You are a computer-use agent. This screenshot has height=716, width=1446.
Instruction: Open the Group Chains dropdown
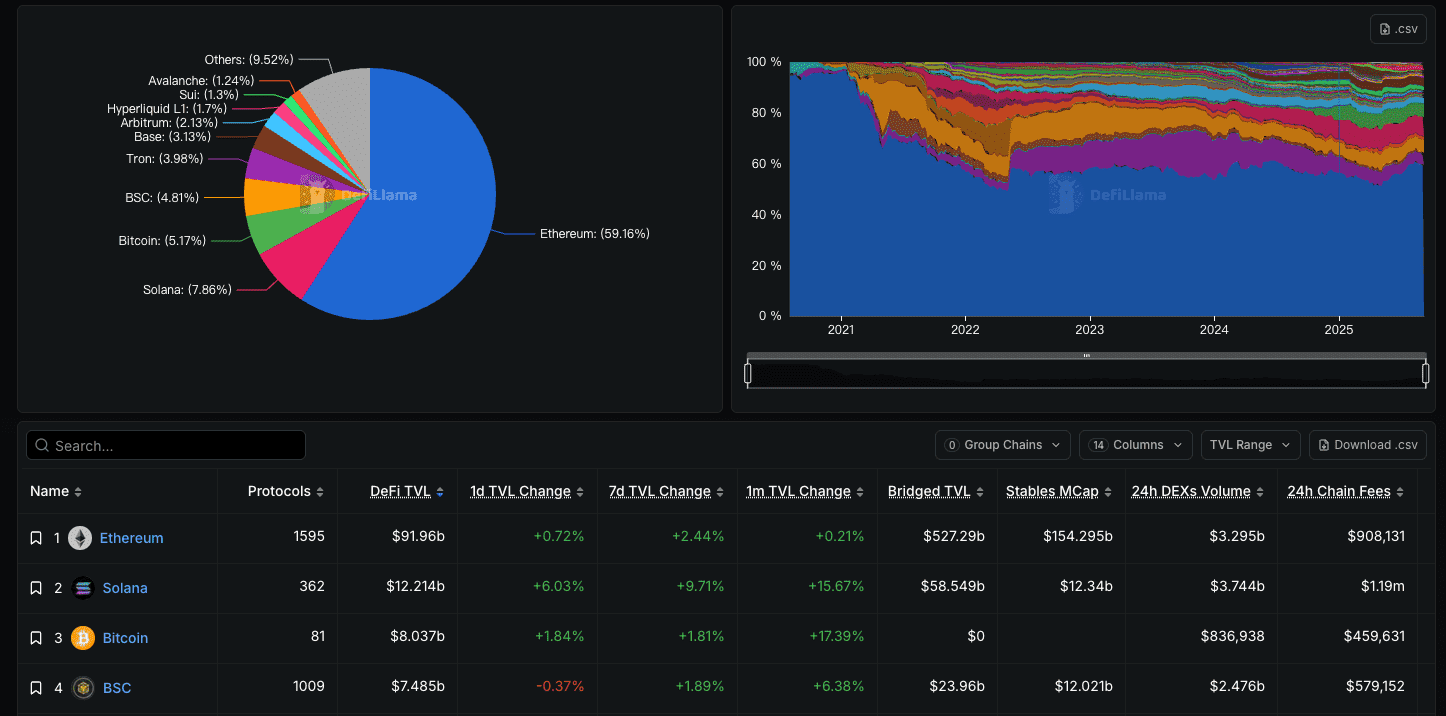click(x=1003, y=445)
